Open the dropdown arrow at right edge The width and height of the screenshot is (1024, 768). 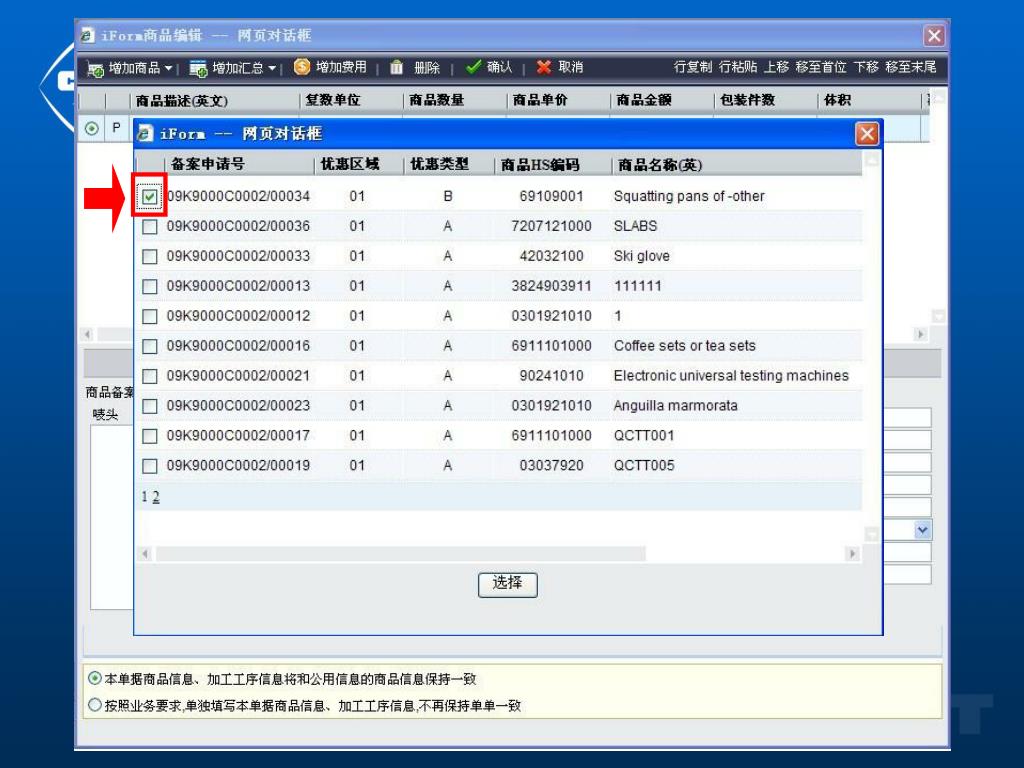pyautogui.click(x=922, y=530)
